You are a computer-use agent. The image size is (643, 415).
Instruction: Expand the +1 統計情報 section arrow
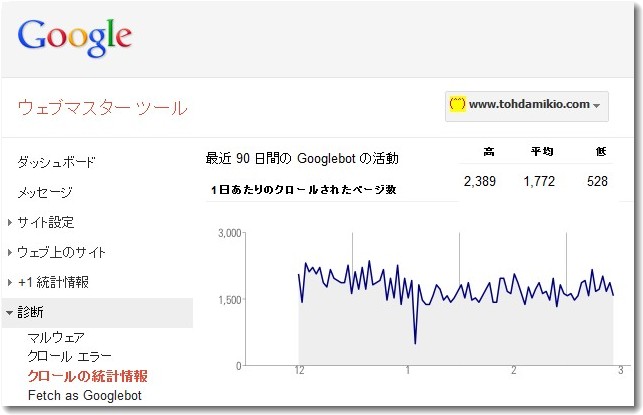point(10,283)
